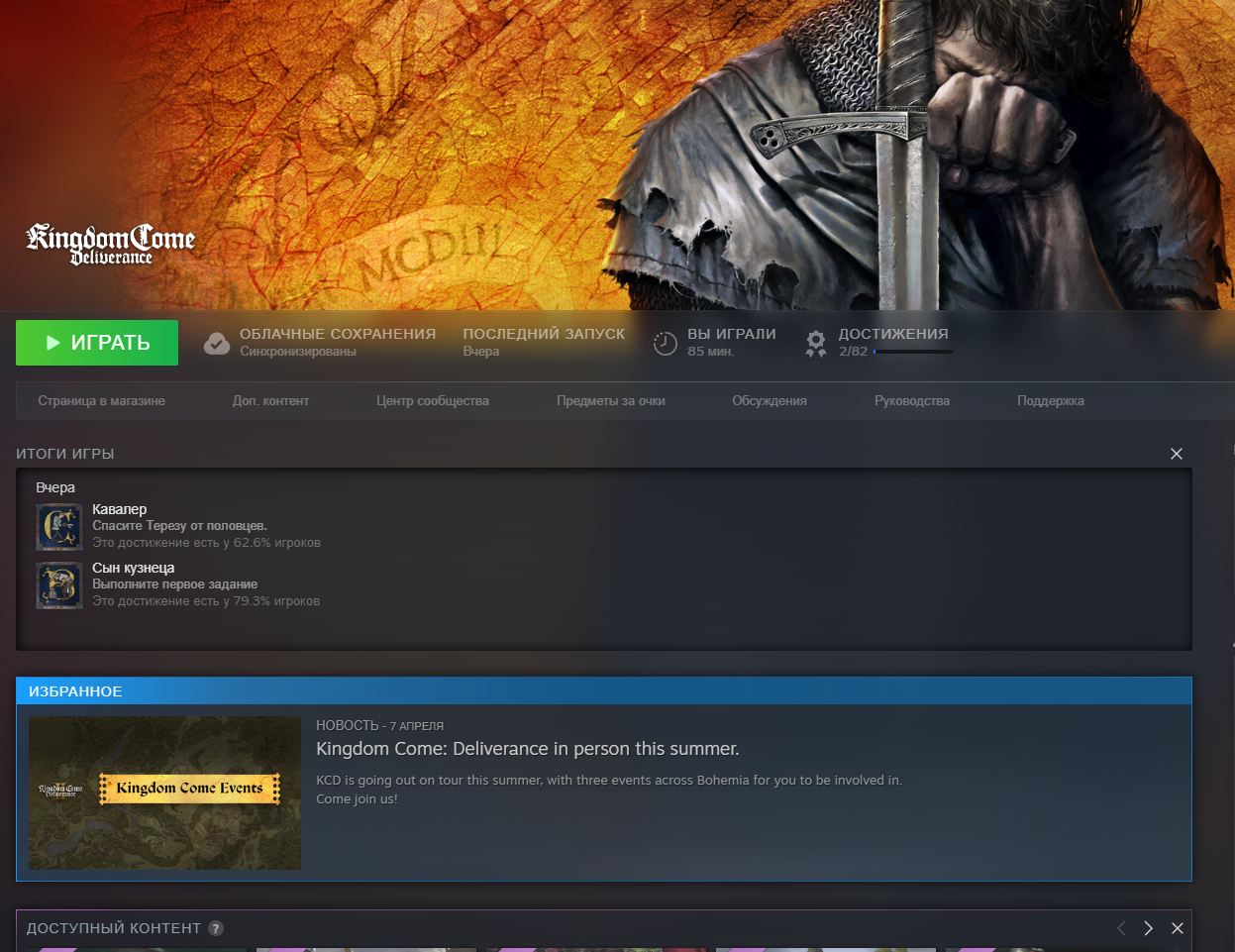Click the clock icon next to ВЫ ИГРАЛИ
1235x952 pixels.
pyautogui.click(x=666, y=344)
